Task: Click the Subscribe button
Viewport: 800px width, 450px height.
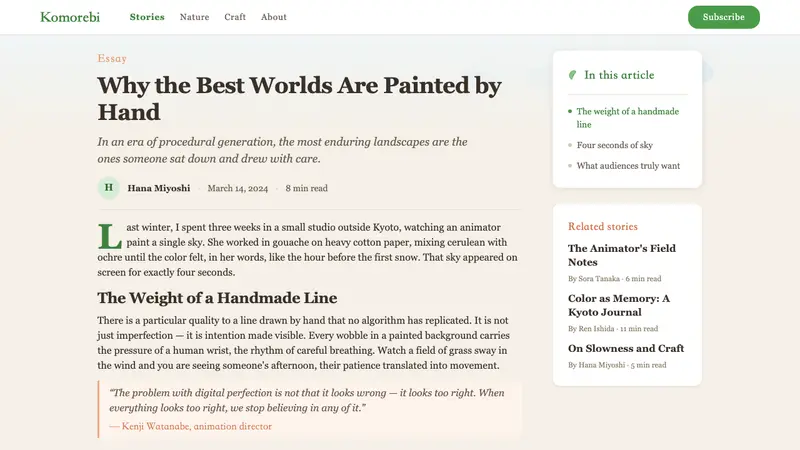Action: coord(723,17)
